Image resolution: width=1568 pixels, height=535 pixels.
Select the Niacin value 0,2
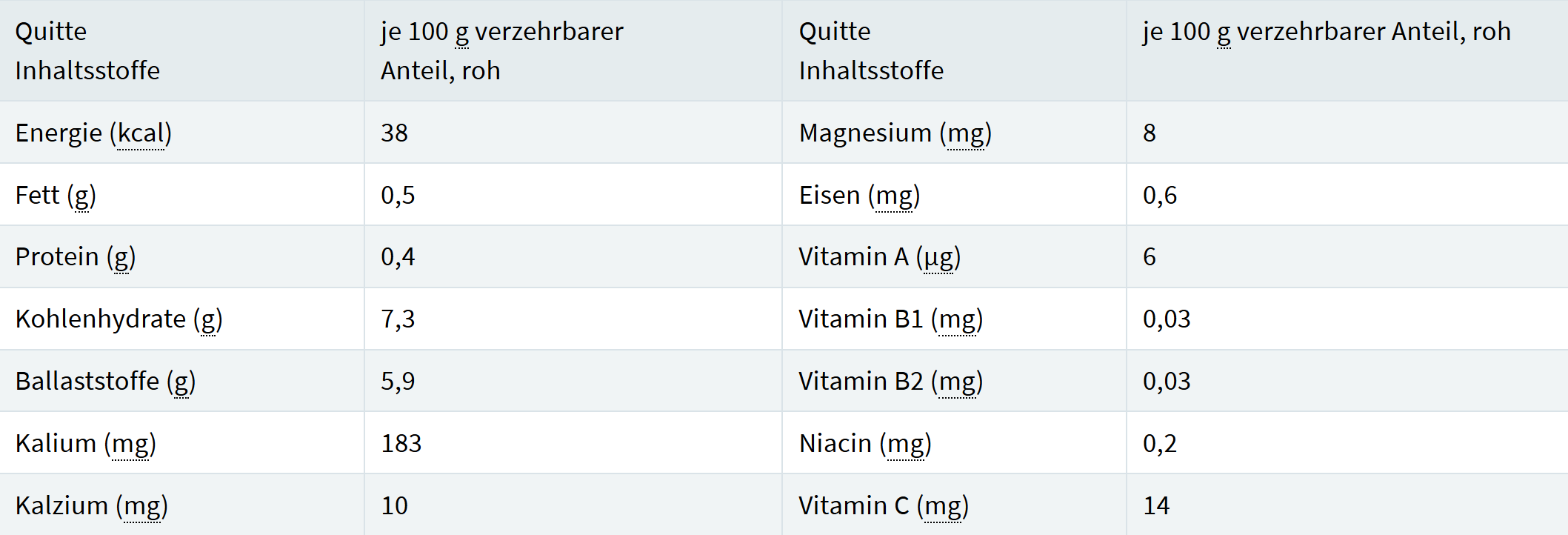[1159, 444]
